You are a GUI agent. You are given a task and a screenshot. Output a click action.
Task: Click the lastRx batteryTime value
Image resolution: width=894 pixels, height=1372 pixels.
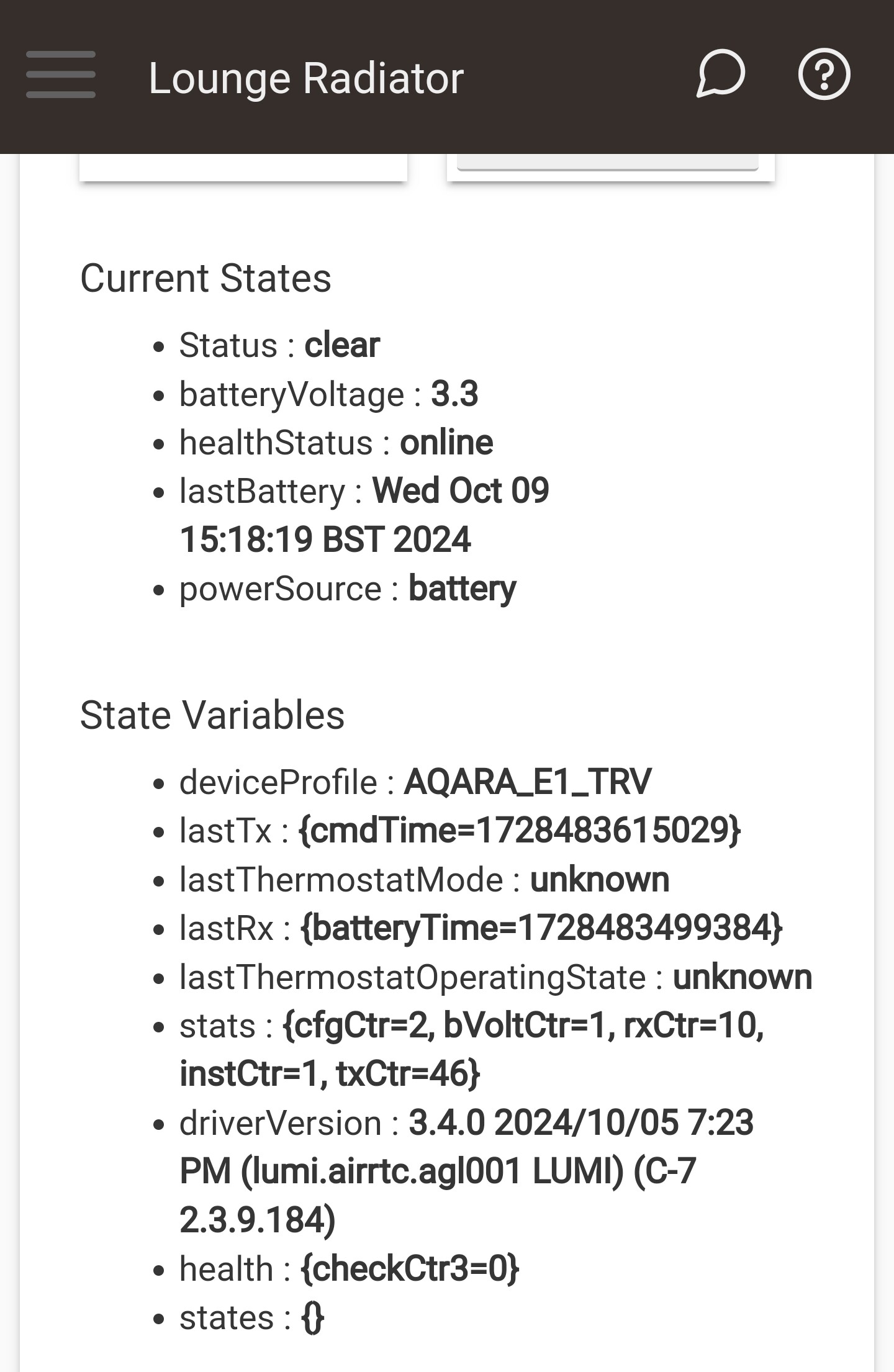click(x=541, y=929)
